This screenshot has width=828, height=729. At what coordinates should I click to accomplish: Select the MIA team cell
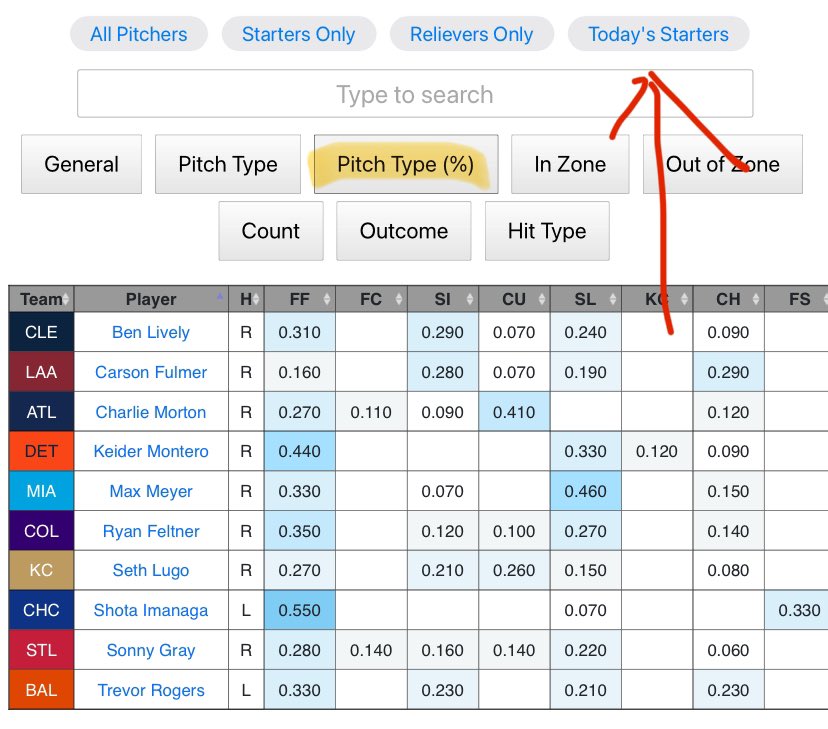coord(41,491)
